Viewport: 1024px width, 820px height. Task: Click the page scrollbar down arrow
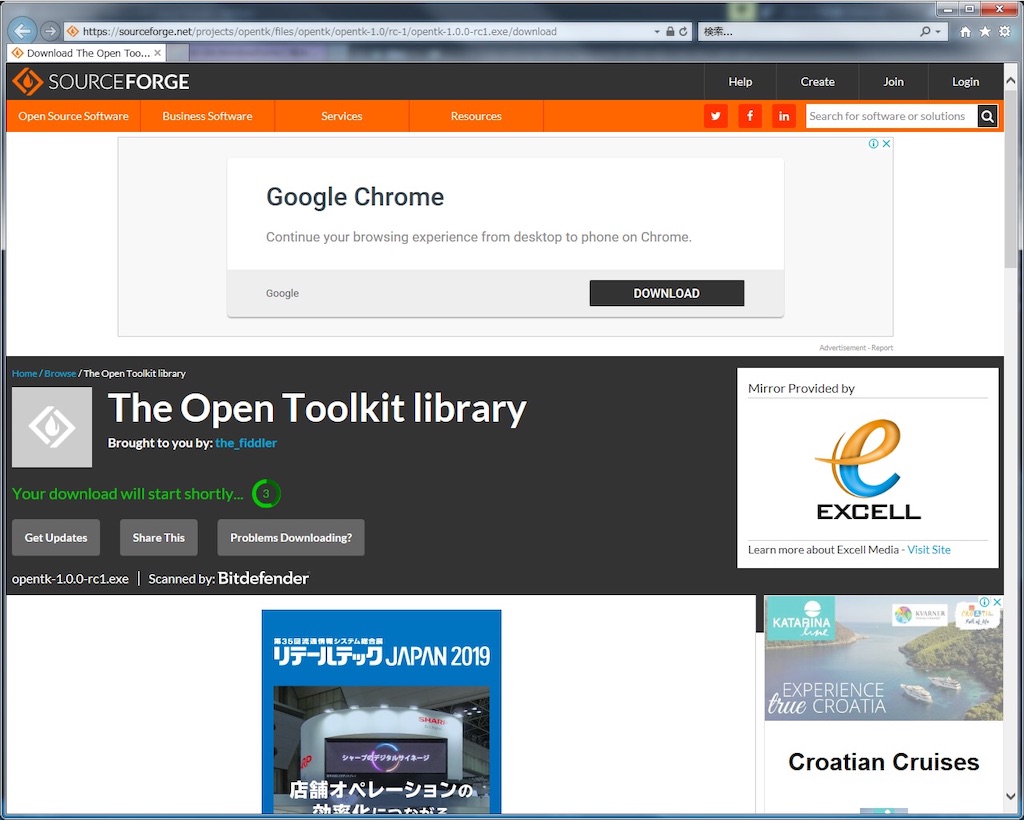pos(1011,796)
